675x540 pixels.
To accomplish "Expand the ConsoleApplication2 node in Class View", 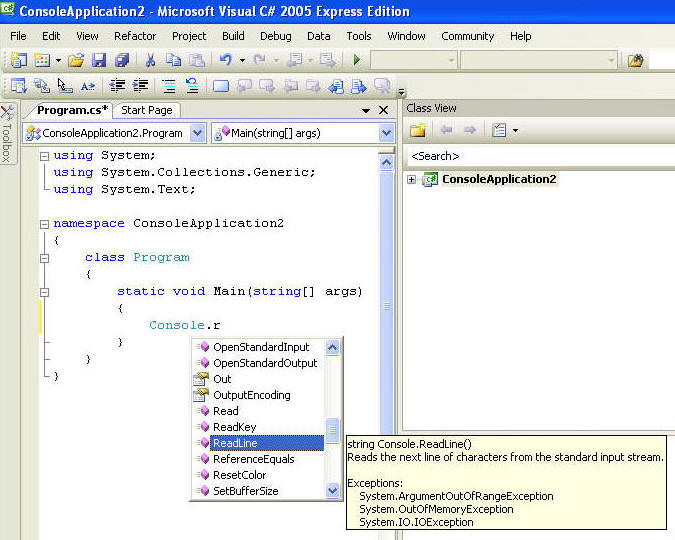I will pyautogui.click(x=411, y=180).
